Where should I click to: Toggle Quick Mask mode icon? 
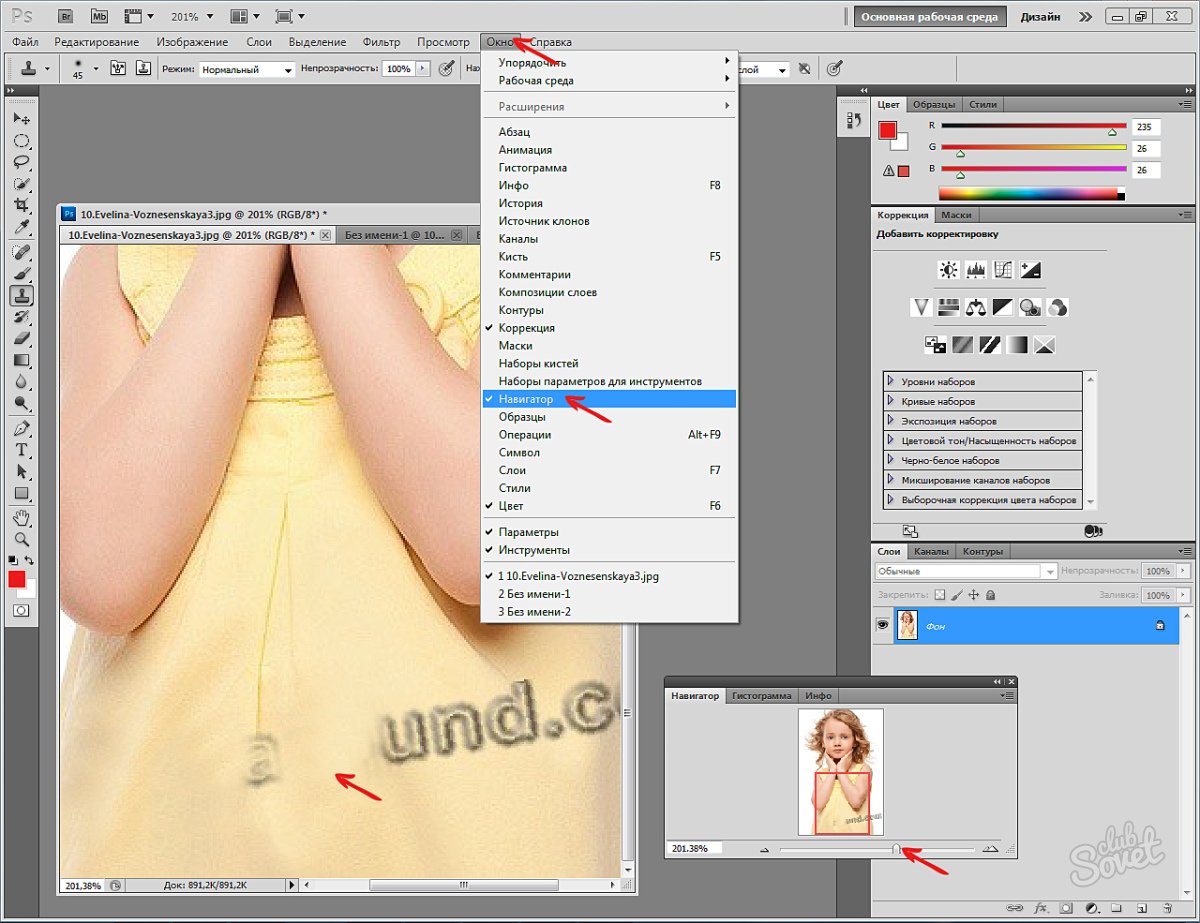pyautogui.click(x=20, y=609)
